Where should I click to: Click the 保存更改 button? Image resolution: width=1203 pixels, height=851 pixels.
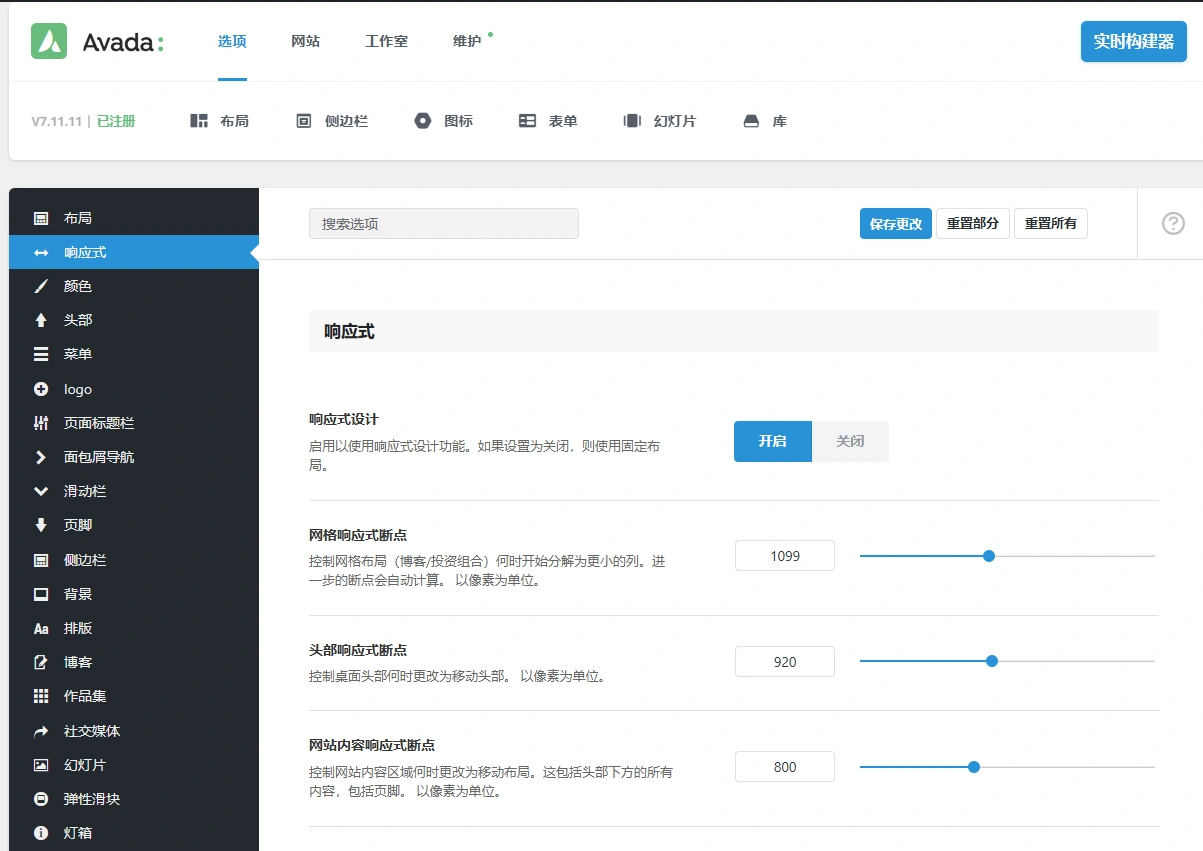(894, 223)
